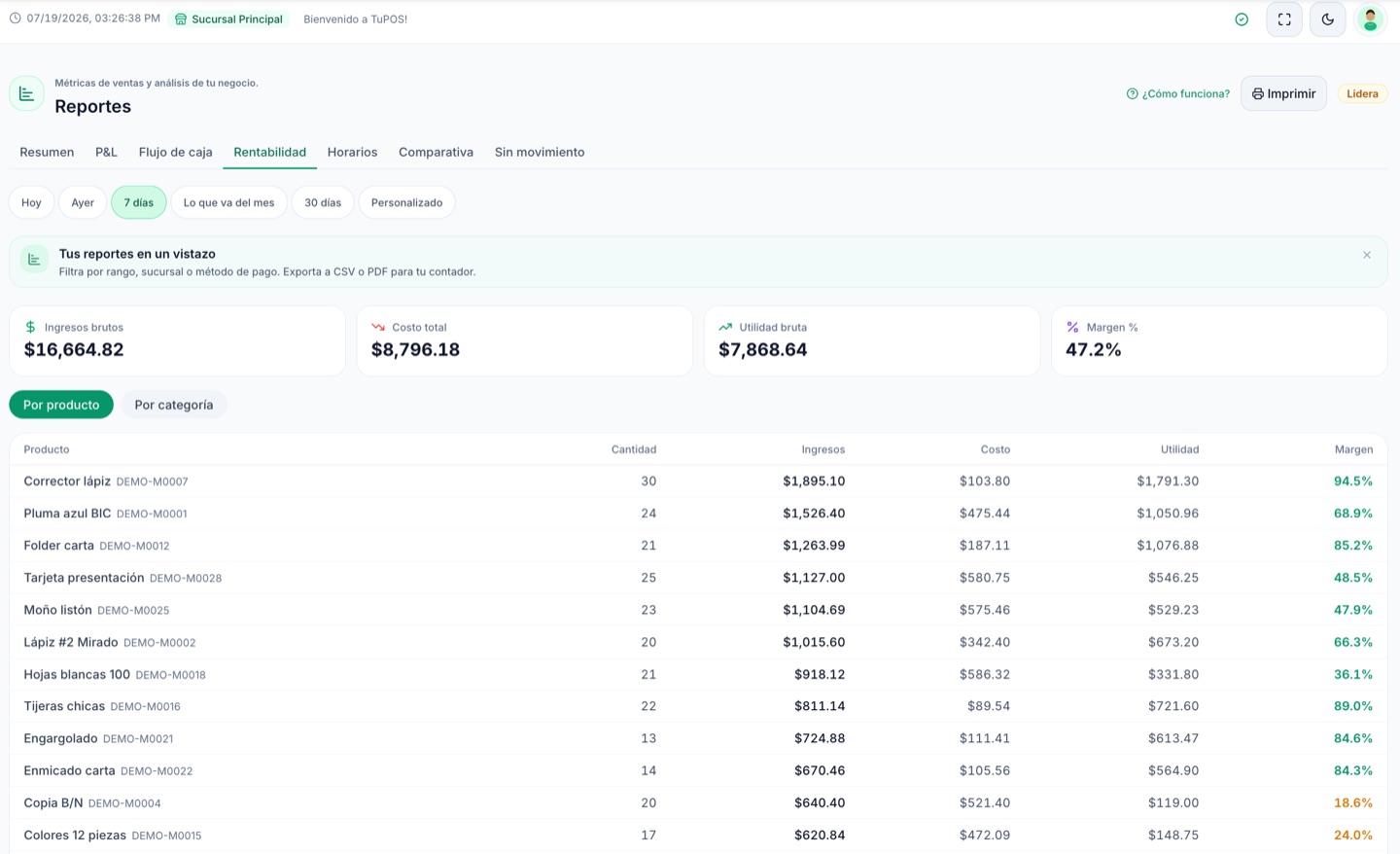The height and width of the screenshot is (854, 1400).
Task: Select the Rentabilidad tab
Action: point(269,153)
